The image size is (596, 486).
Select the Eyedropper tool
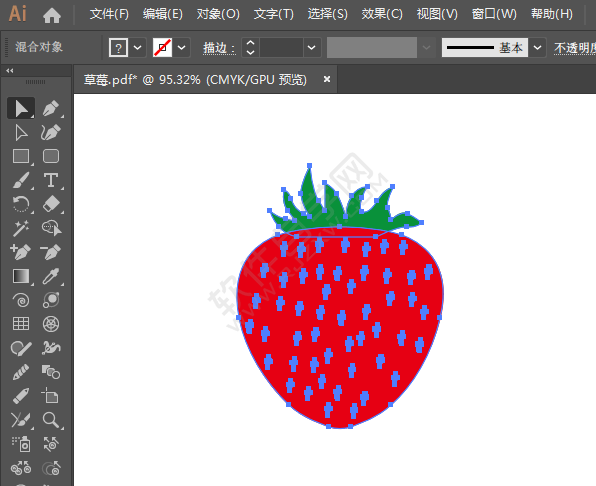click(51, 276)
